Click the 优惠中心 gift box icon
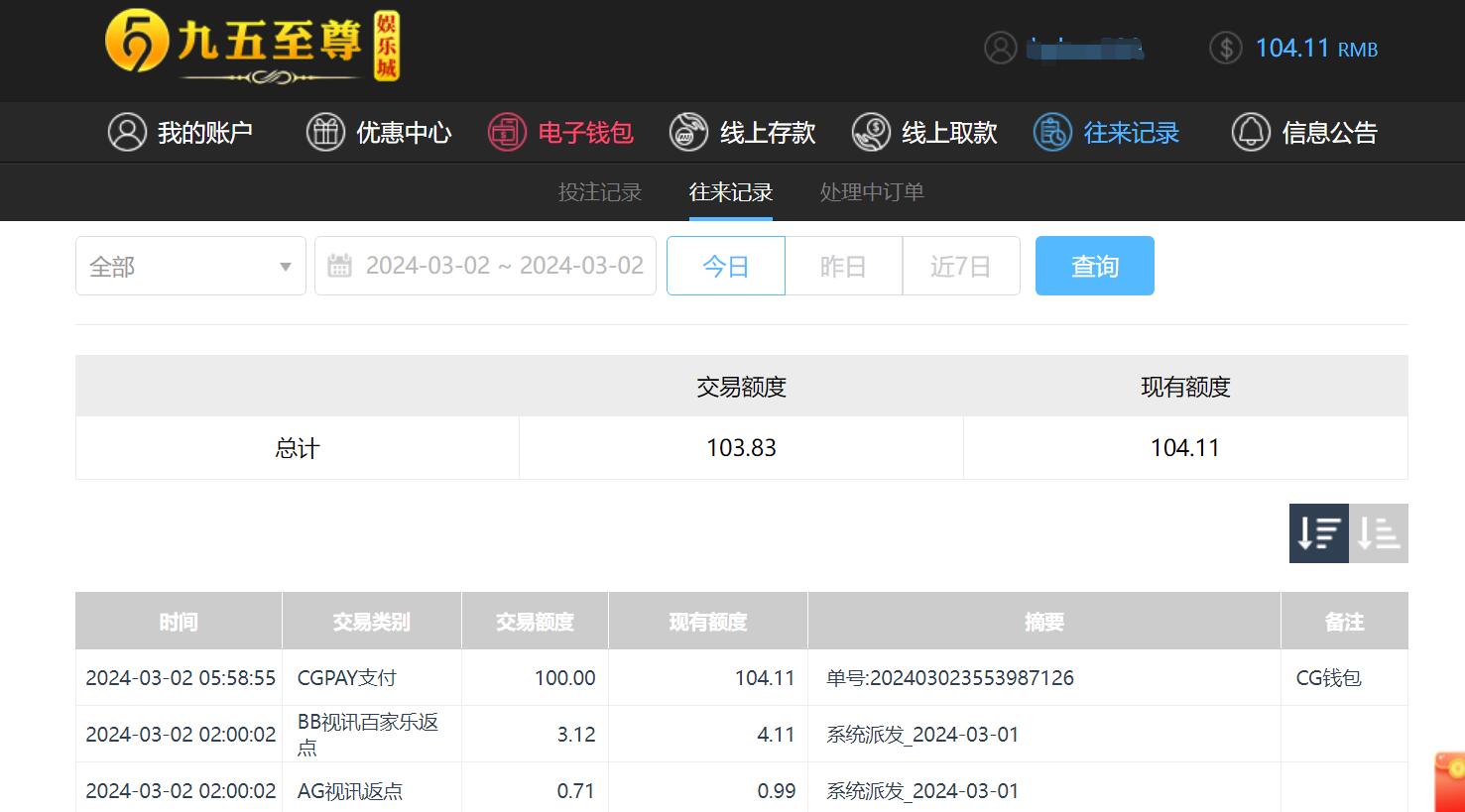1465x812 pixels. pos(325,132)
